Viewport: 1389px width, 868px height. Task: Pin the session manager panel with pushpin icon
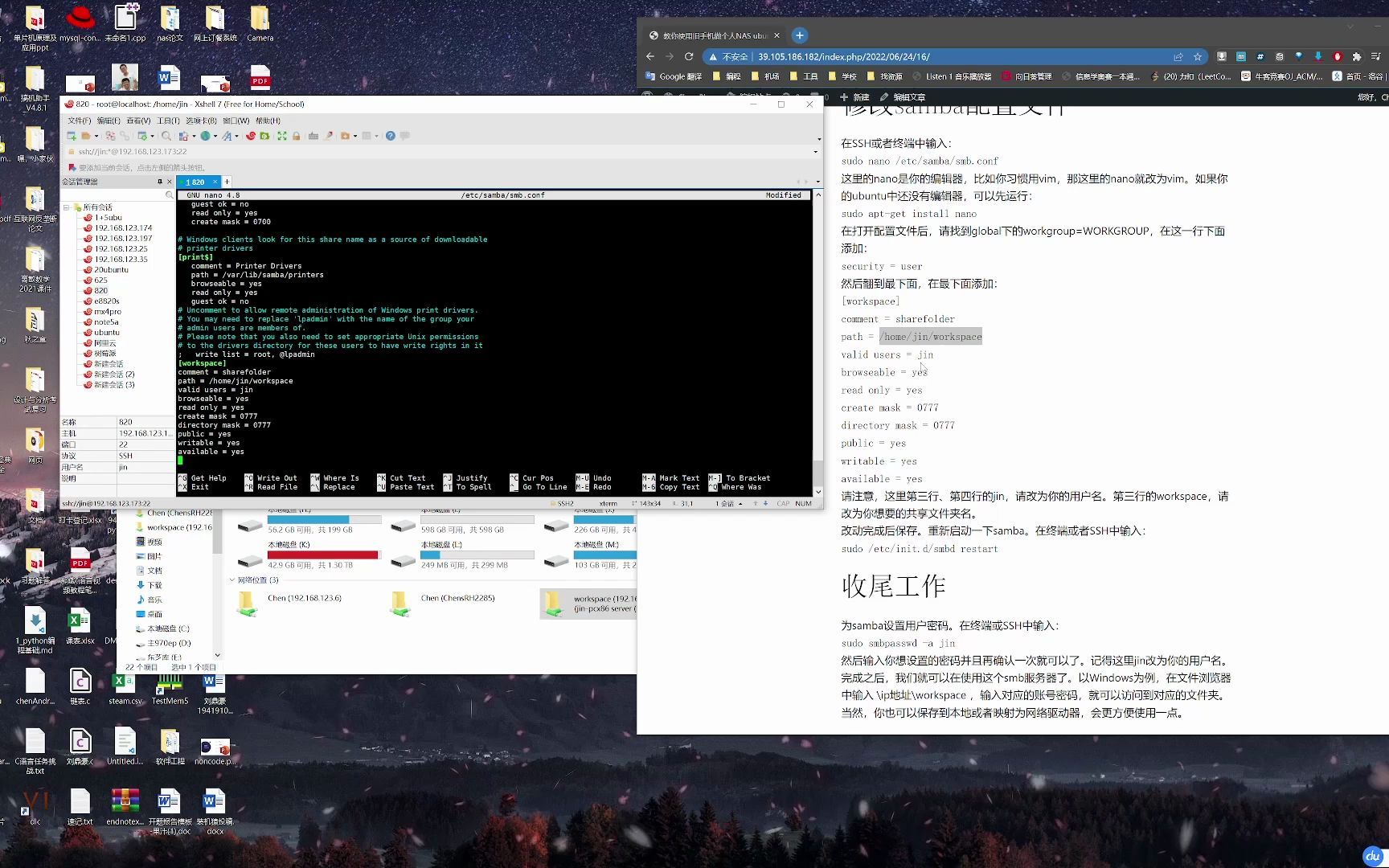click(159, 182)
